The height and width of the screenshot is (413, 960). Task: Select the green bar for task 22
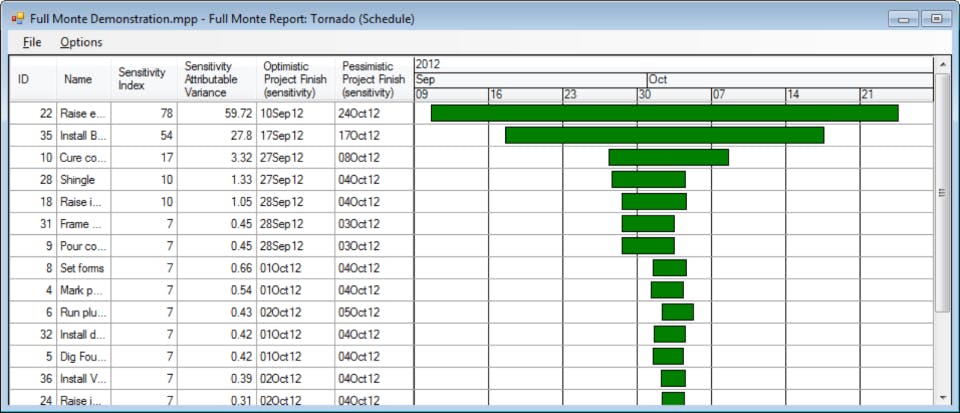coord(664,113)
